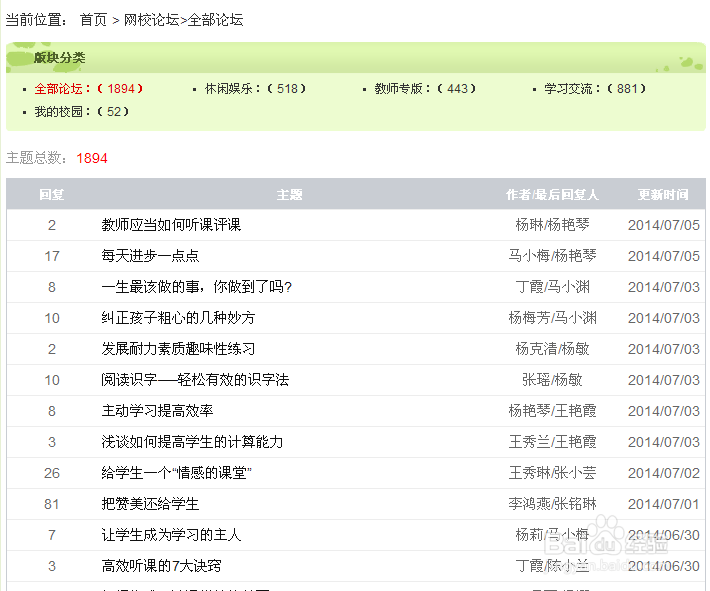Open 网校论坛 in the breadcrumb
Screen dimensions: 710x591
151,20
